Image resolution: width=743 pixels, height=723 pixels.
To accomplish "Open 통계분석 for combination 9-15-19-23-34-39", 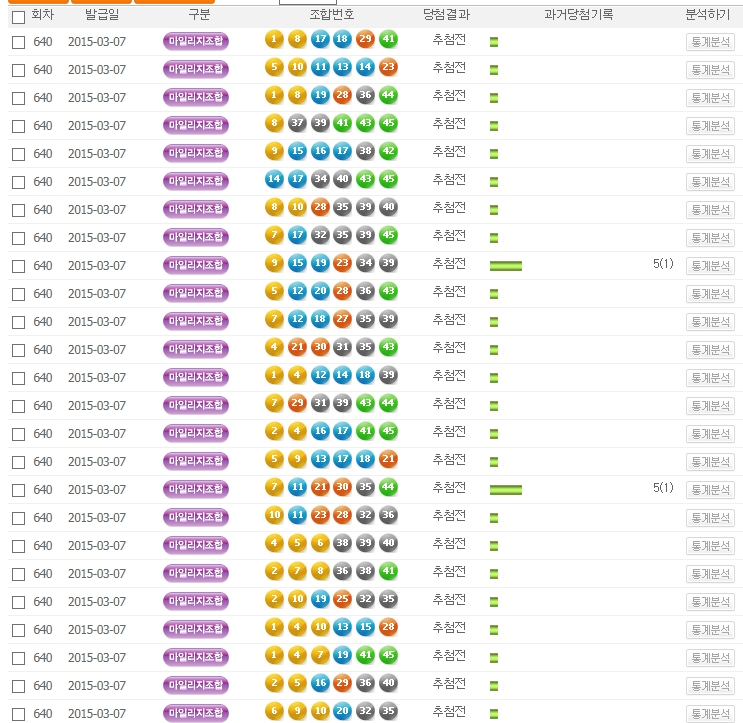I will (710, 266).
